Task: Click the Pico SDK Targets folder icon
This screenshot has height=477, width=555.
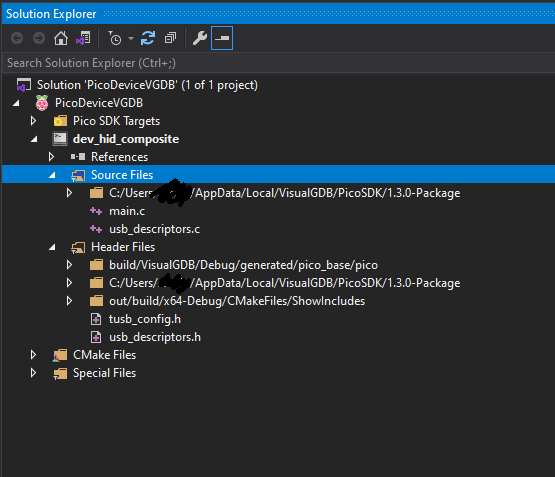Action: click(60, 121)
